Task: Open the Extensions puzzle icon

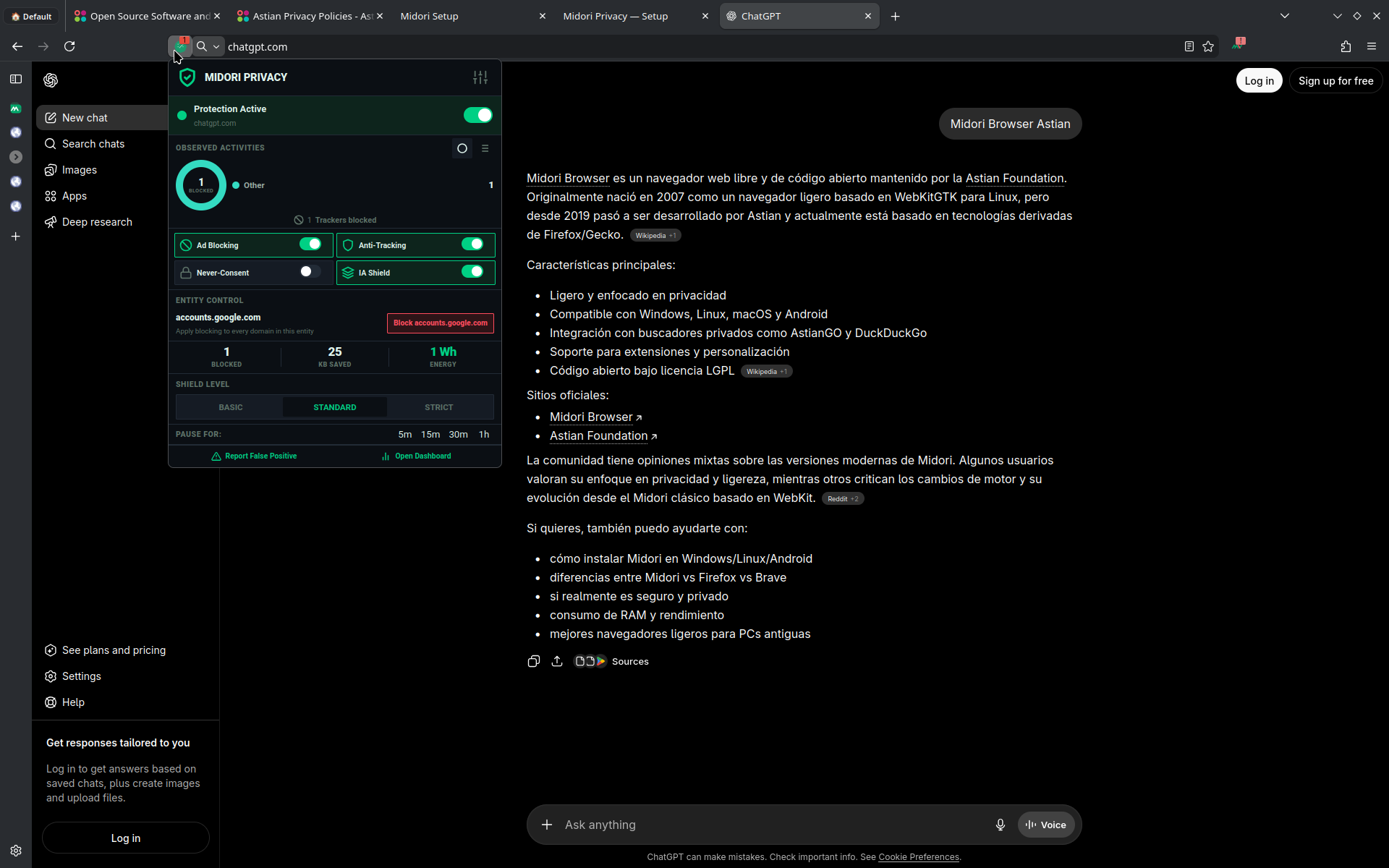Action: [x=1346, y=46]
